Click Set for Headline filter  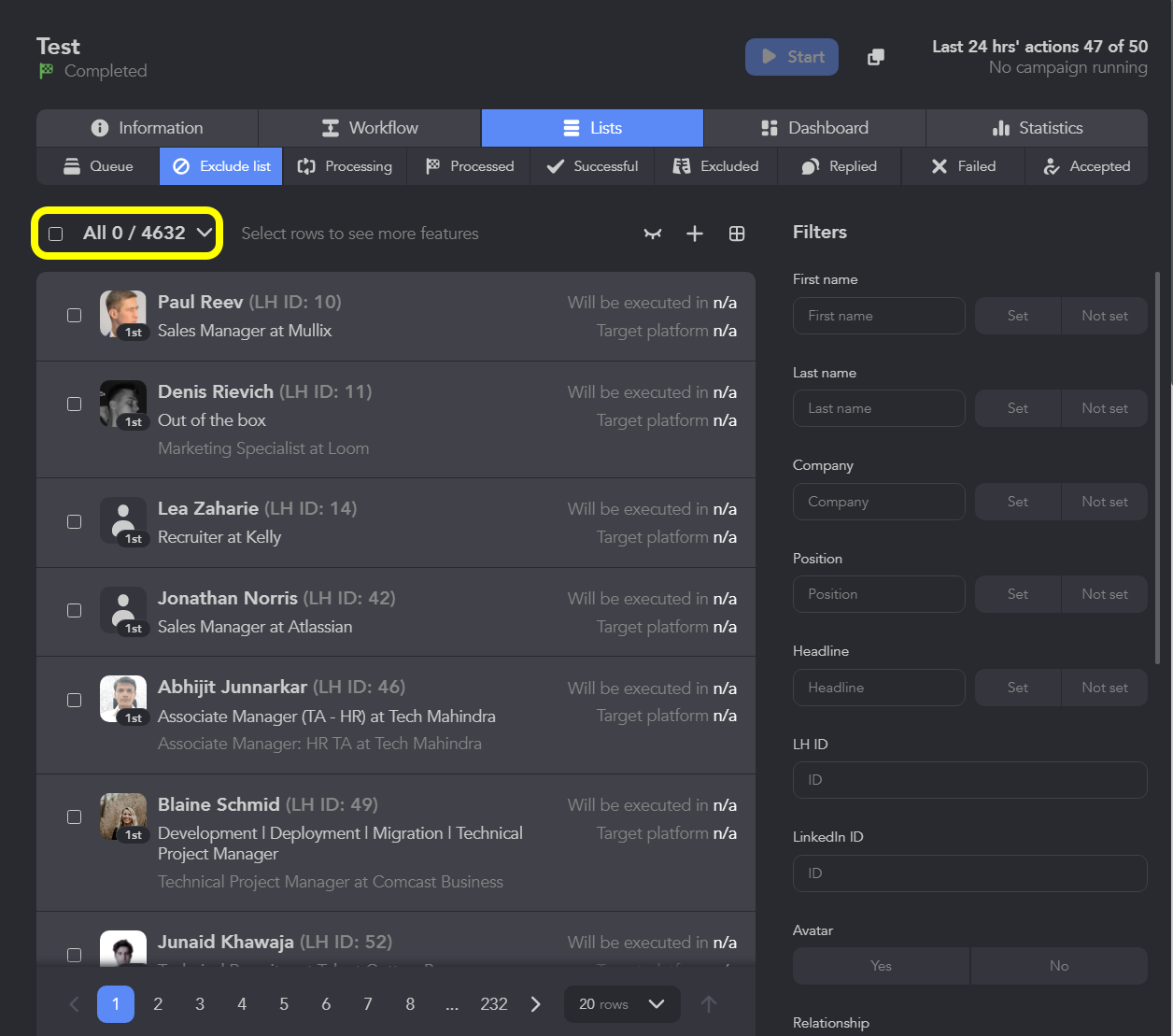pyautogui.click(x=1018, y=688)
